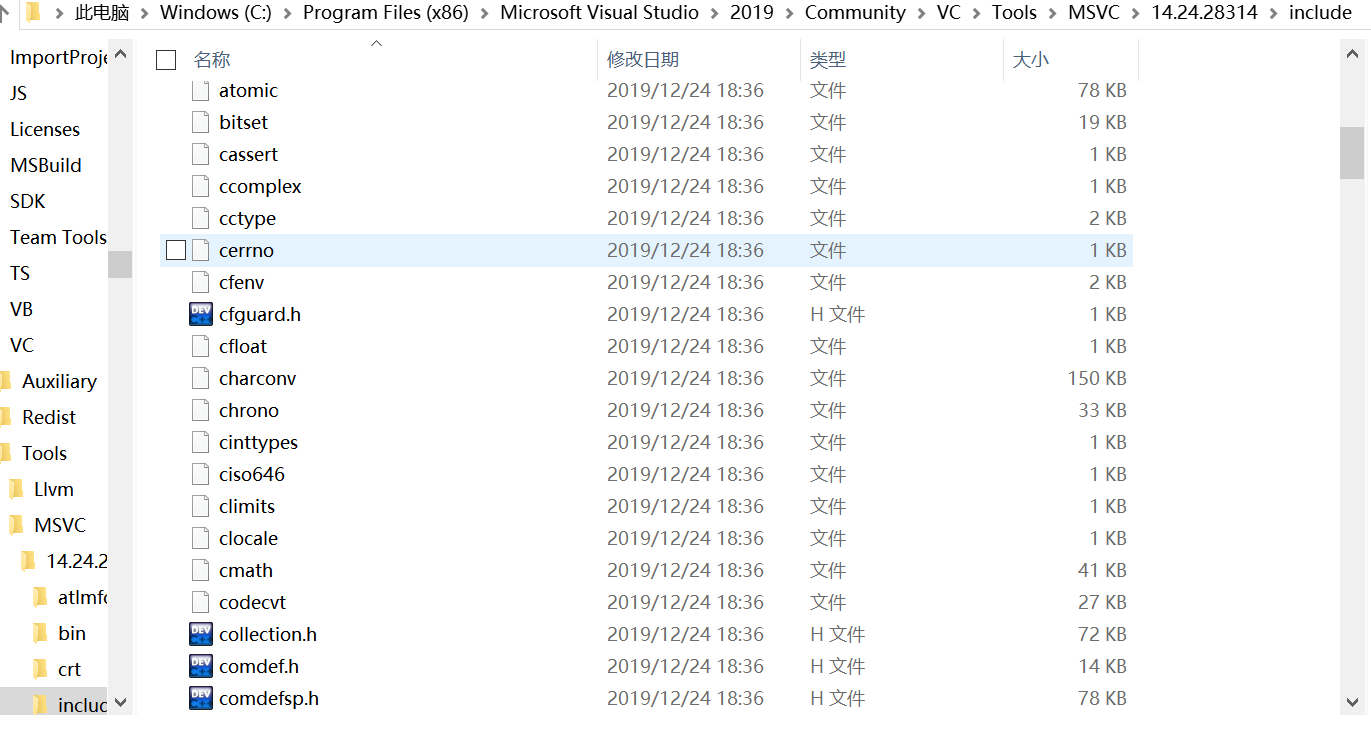Select Team Tools in the navigation tree
The image size is (1371, 745).
[58, 237]
